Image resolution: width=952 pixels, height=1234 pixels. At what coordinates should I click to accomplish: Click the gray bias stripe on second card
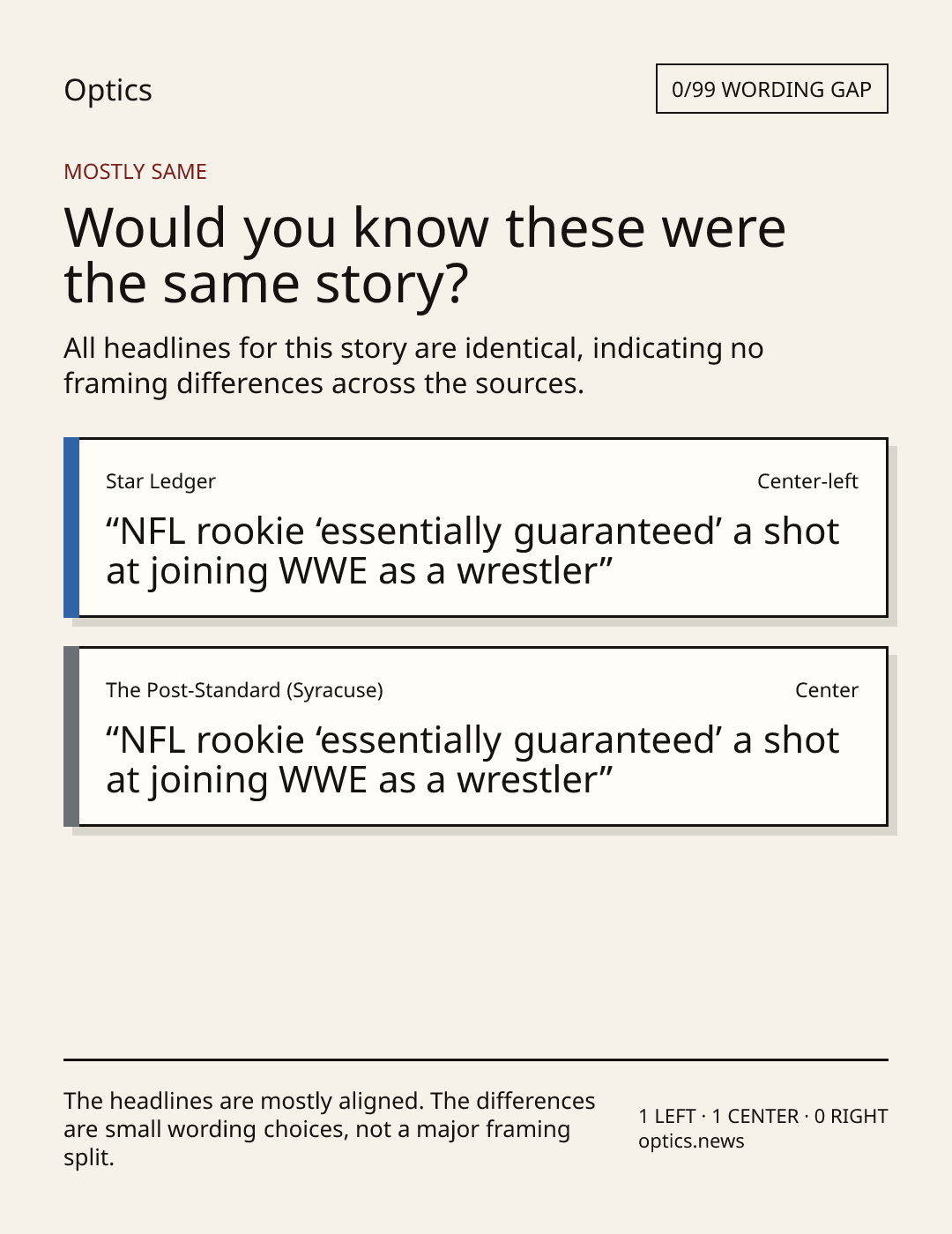click(x=71, y=736)
